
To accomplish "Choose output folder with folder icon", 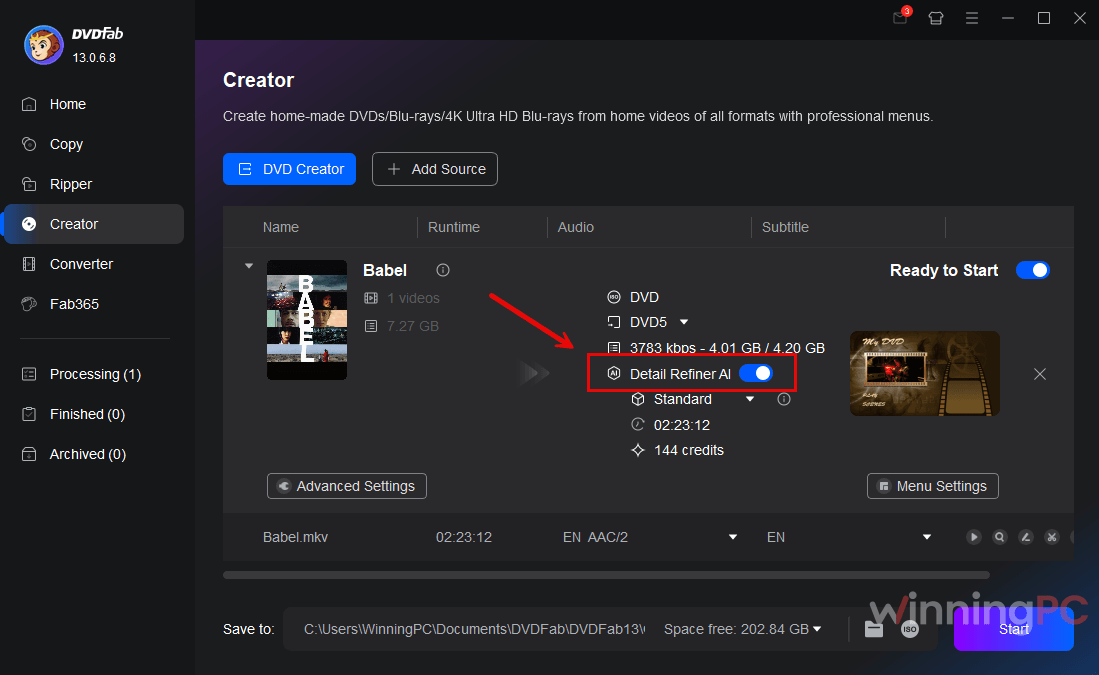I will click(x=873, y=629).
